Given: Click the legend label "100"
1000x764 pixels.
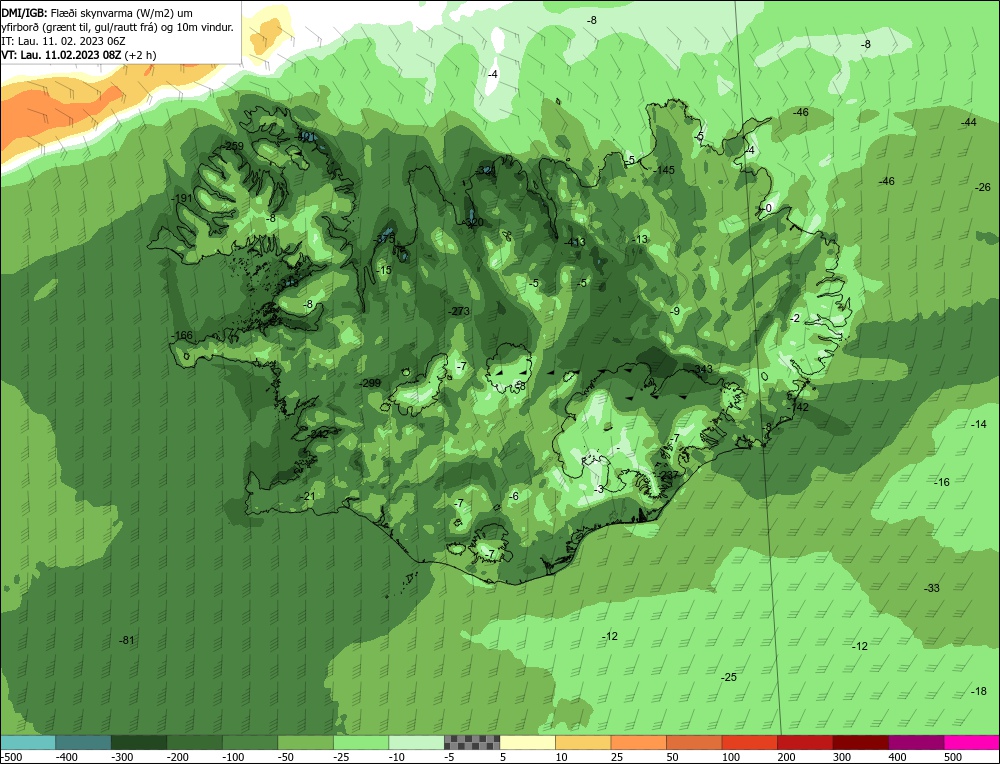Looking at the screenshot, I should coord(731,757).
